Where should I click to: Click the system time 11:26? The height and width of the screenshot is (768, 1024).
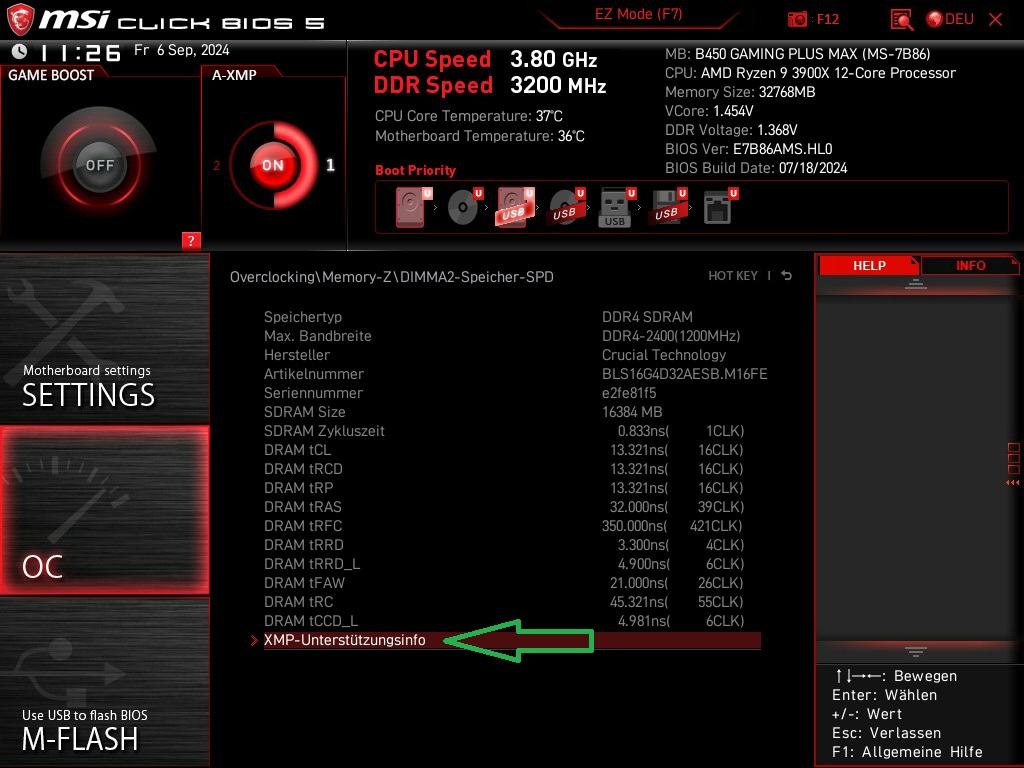[80, 52]
